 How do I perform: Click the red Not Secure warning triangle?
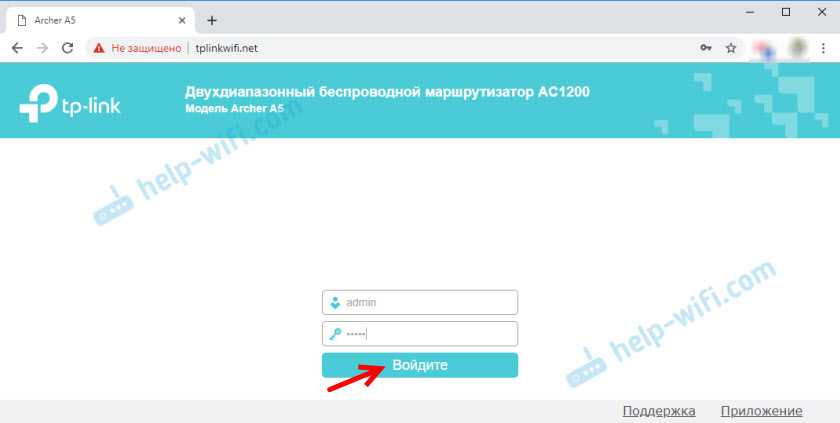[99, 48]
